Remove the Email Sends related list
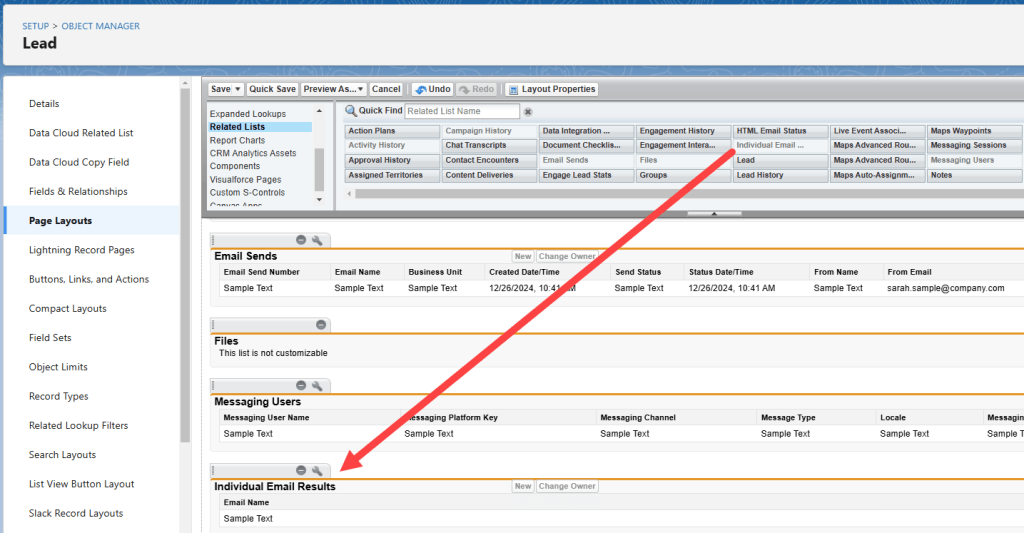The image size is (1024, 533). coord(301,240)
